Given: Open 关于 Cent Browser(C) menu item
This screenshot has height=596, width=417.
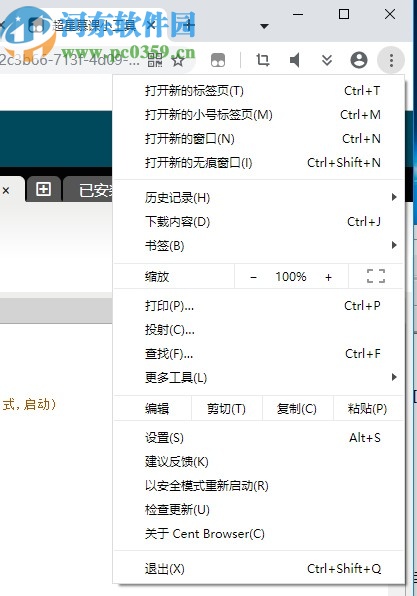Looking at the screenshot, I should pos(258,533).
